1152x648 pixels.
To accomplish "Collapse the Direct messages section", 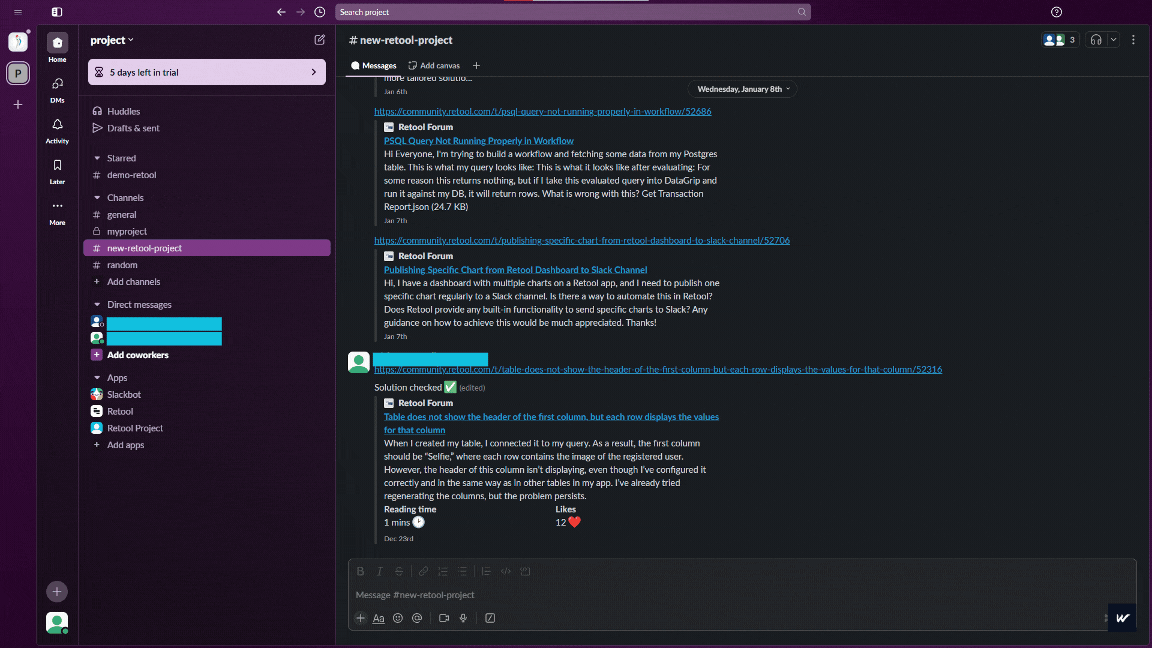I will coord(97,304).
